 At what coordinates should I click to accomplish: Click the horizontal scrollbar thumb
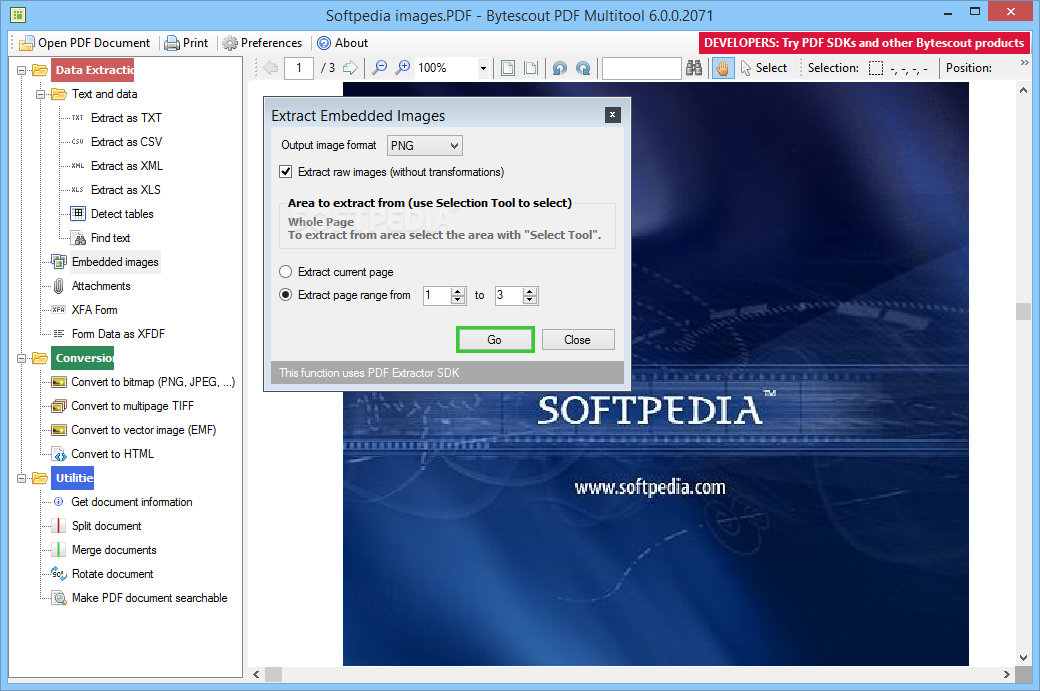pos(273,674)
